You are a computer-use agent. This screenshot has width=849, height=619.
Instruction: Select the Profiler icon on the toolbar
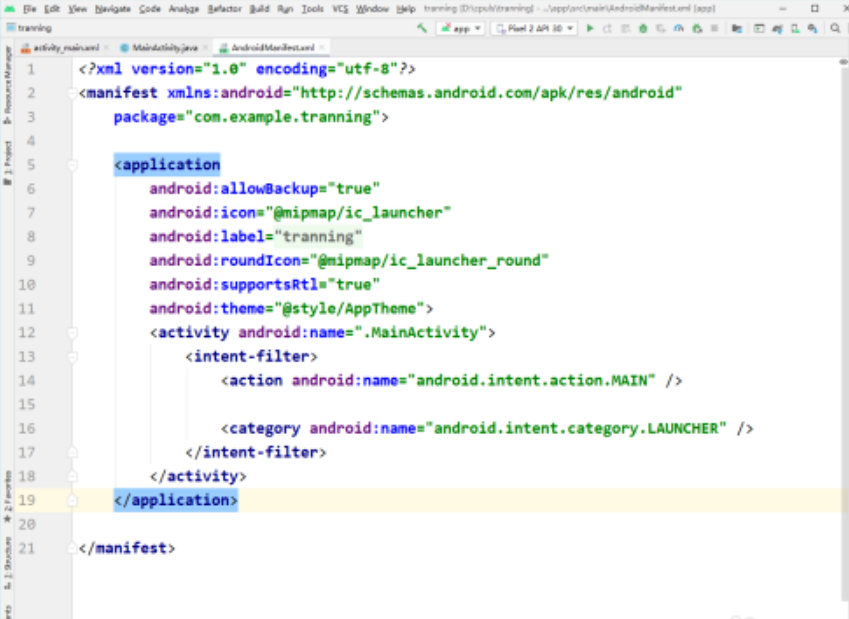pyautogui.click(x=680, y=28)
